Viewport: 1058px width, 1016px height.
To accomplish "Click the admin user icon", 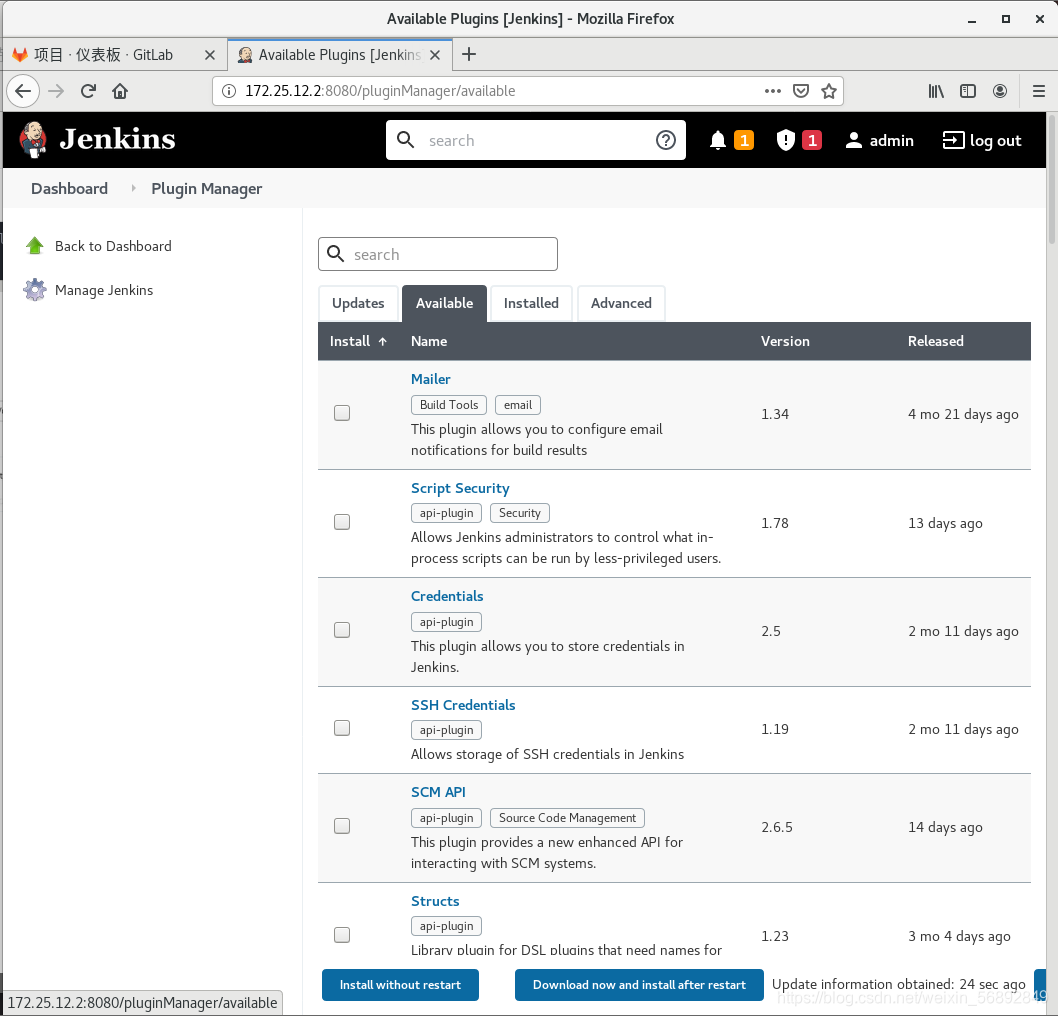I will coord(854,140).
